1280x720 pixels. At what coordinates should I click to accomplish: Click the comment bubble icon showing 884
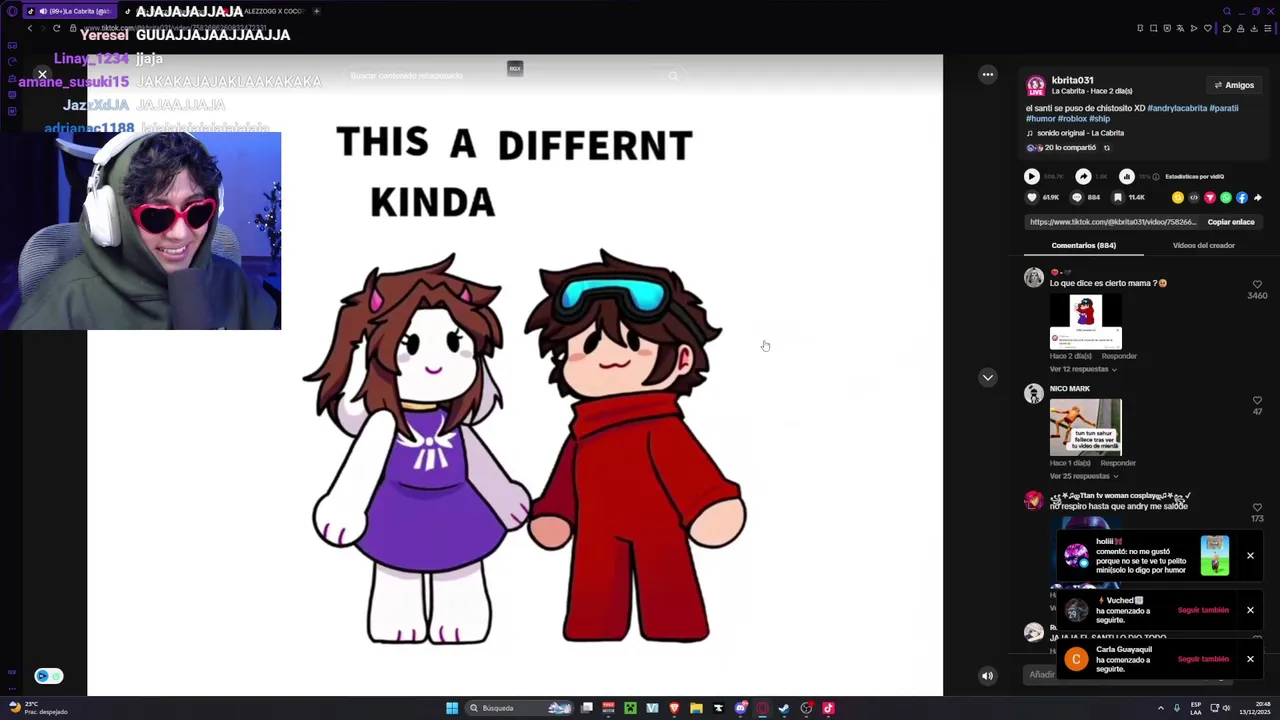point(1077,197)
